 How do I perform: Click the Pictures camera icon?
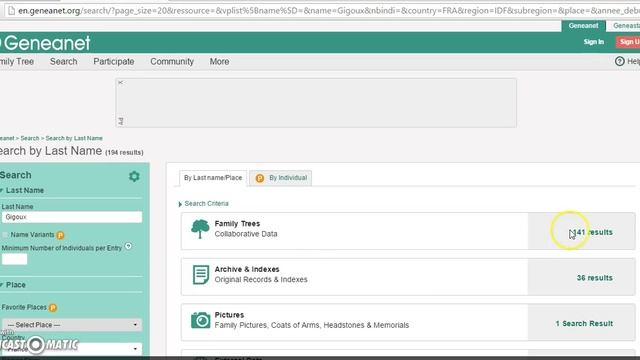pyautogui.click(x=200, y=320)
